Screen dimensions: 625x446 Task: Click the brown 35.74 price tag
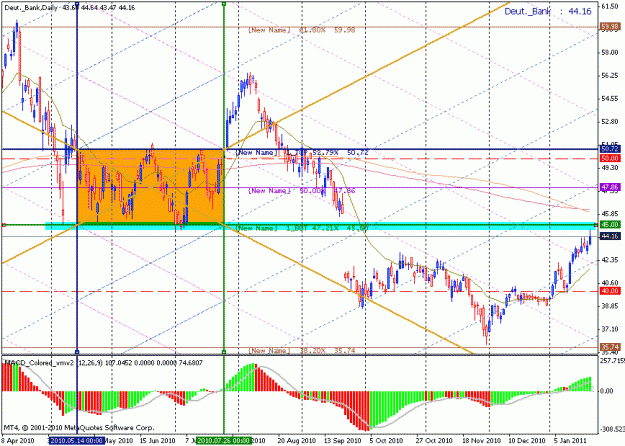(610, 347)
